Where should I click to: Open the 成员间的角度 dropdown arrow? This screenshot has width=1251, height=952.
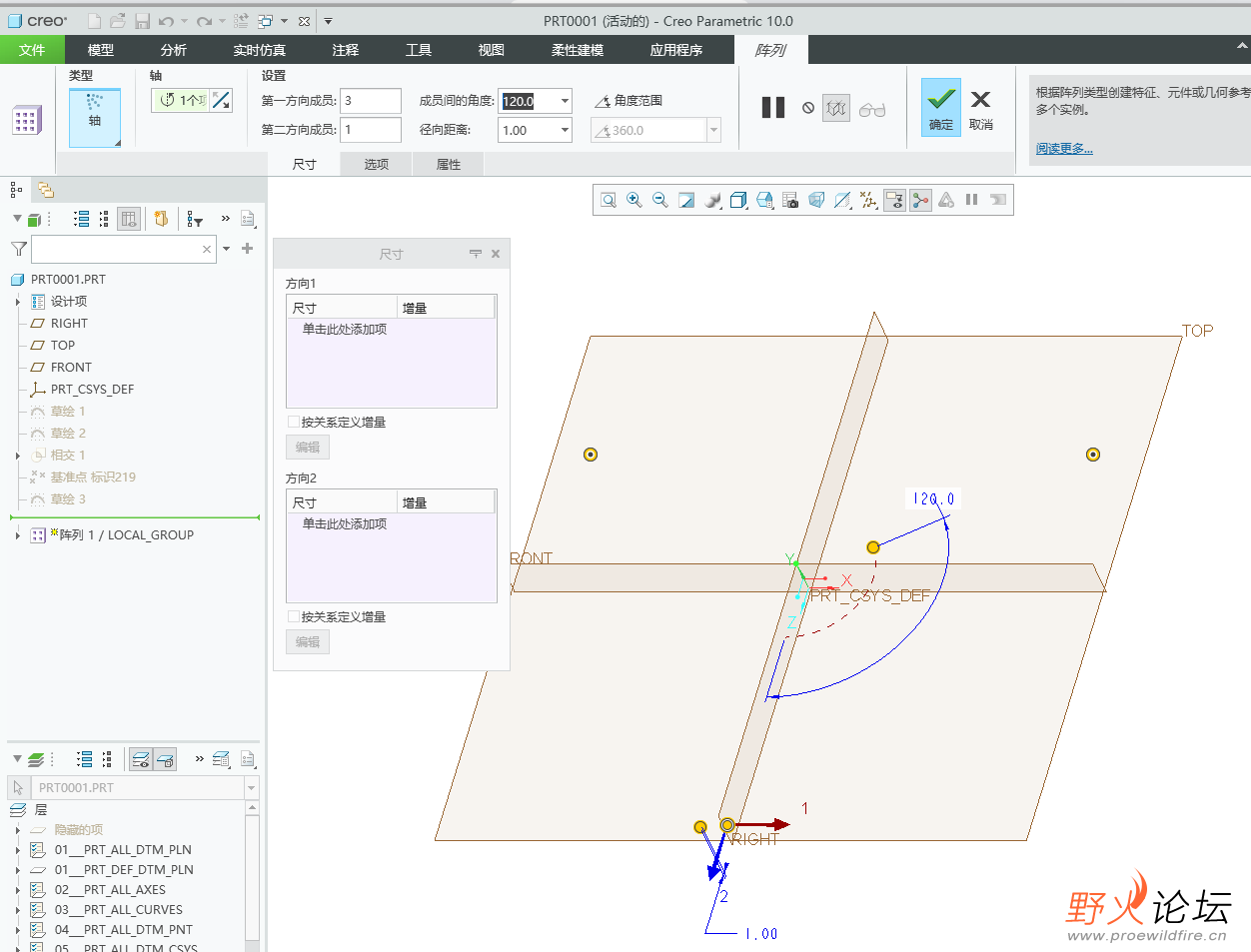(x=565, y=101)
